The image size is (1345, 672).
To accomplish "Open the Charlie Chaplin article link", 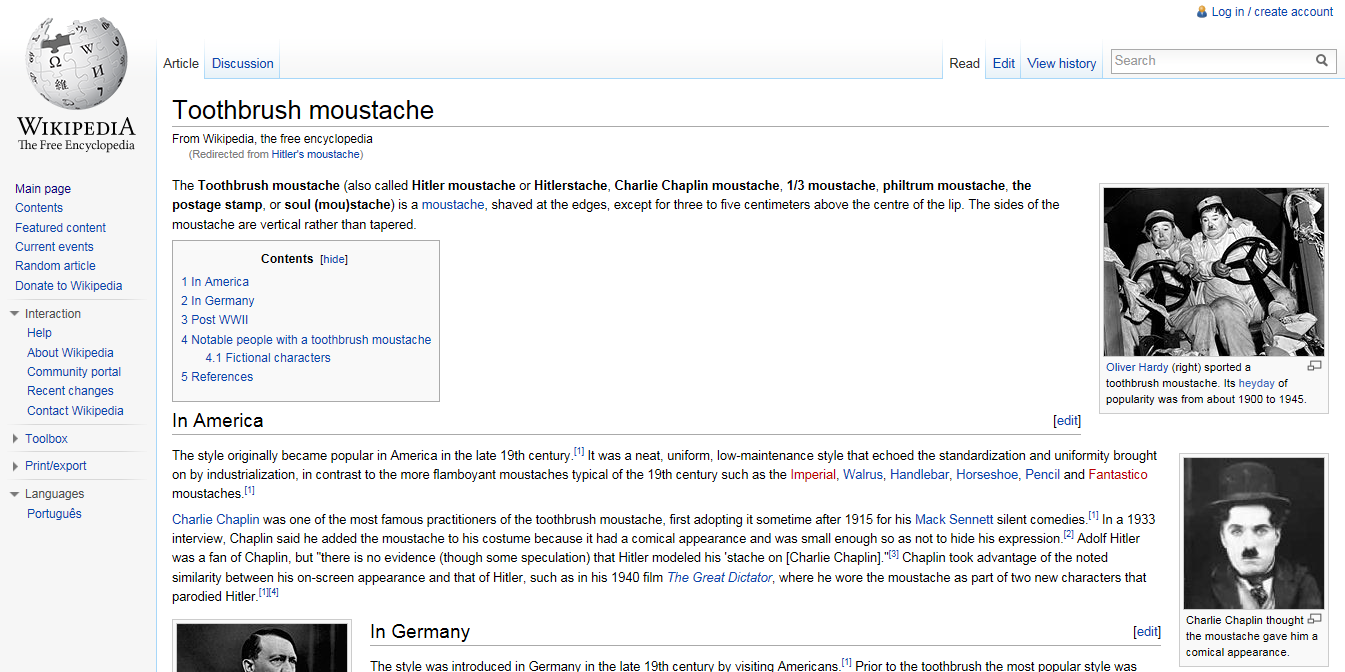I will click(215, 520).
